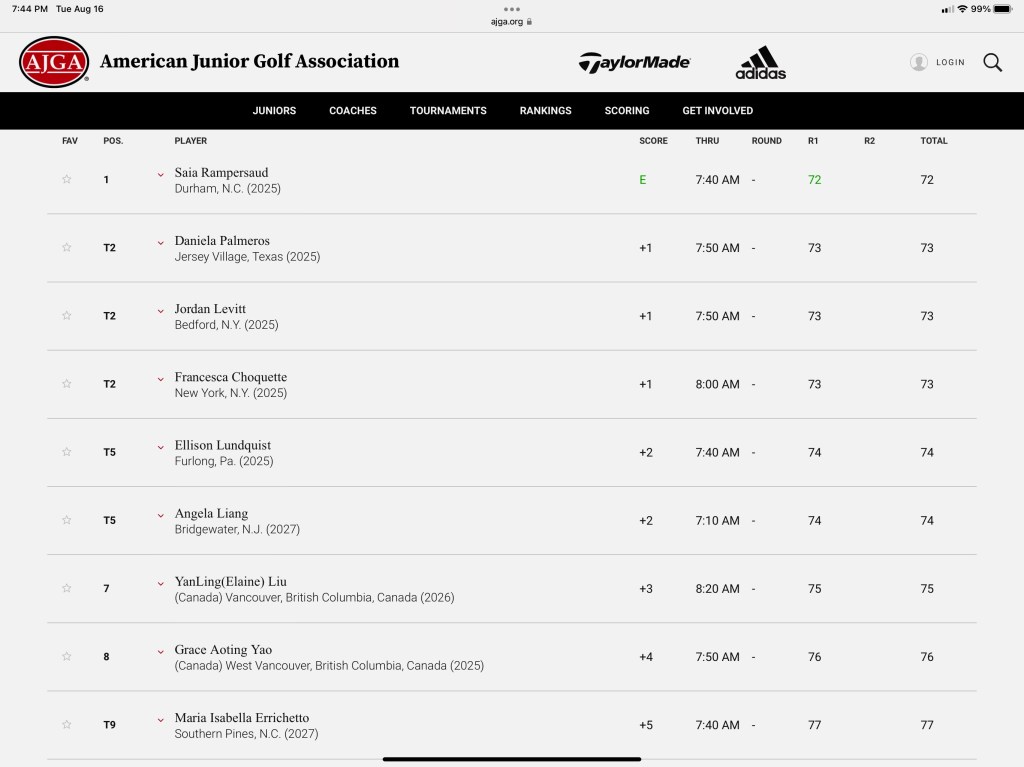Viewport: 1024px width, 767px height.
Task: Expand Ellison Lundquist row details
Action: 160,447
